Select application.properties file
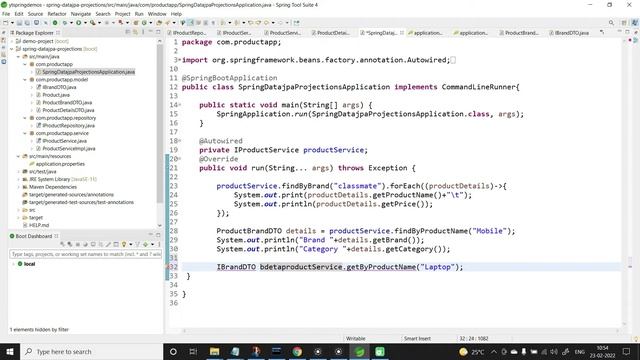640x360 pixels. pyautogui.click(x=60, y=164)
